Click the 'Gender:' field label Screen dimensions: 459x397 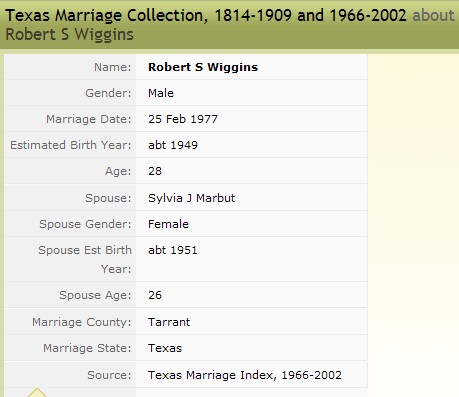(x=108, y=93)
